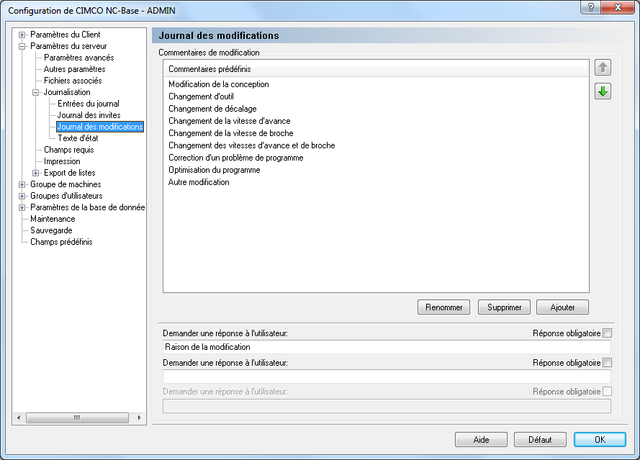Click tree horizontal scrollbar left arrow
Screen dimensions: 640x460
(18, 418)
